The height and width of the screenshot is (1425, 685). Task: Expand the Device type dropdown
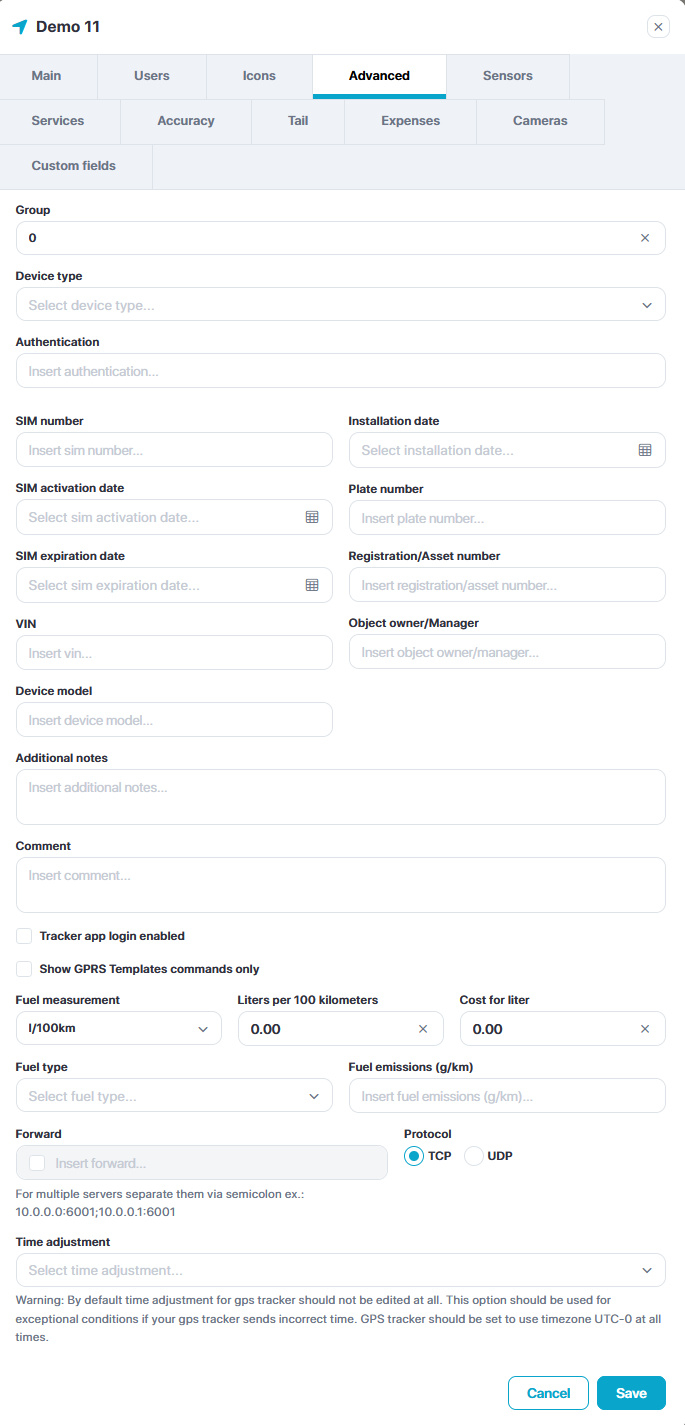(x=341, y=305)
